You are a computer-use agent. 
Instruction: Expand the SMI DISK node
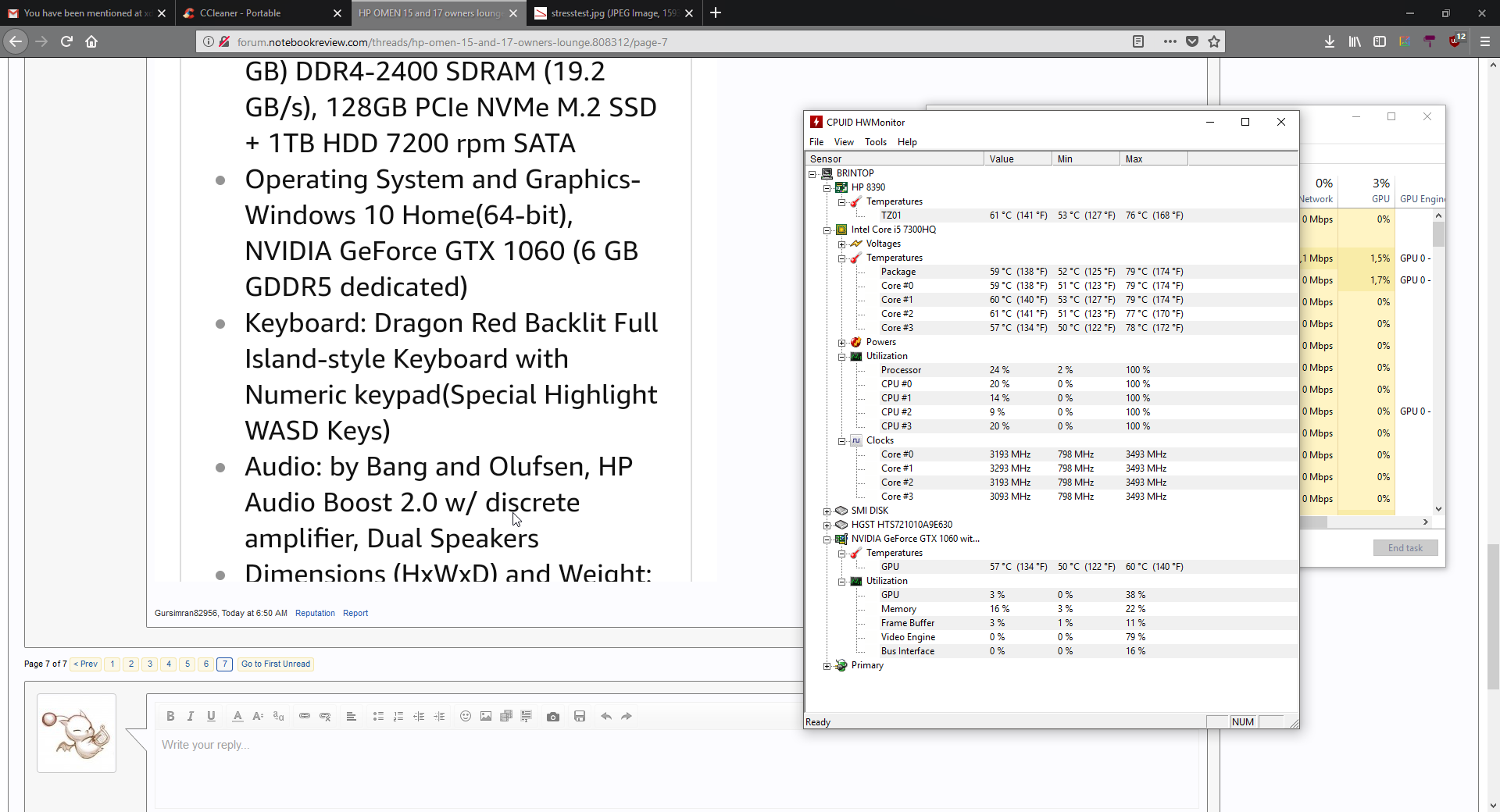pos(827,511)
